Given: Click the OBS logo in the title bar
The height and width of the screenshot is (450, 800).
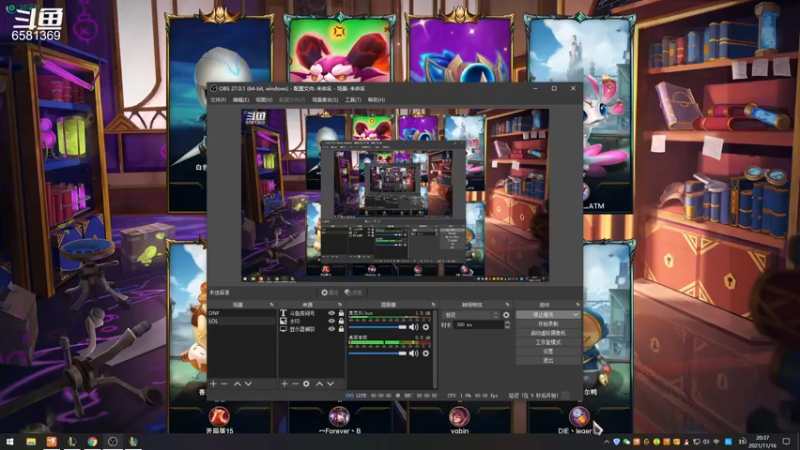Looking at the screenshot, I should (213, 88).
